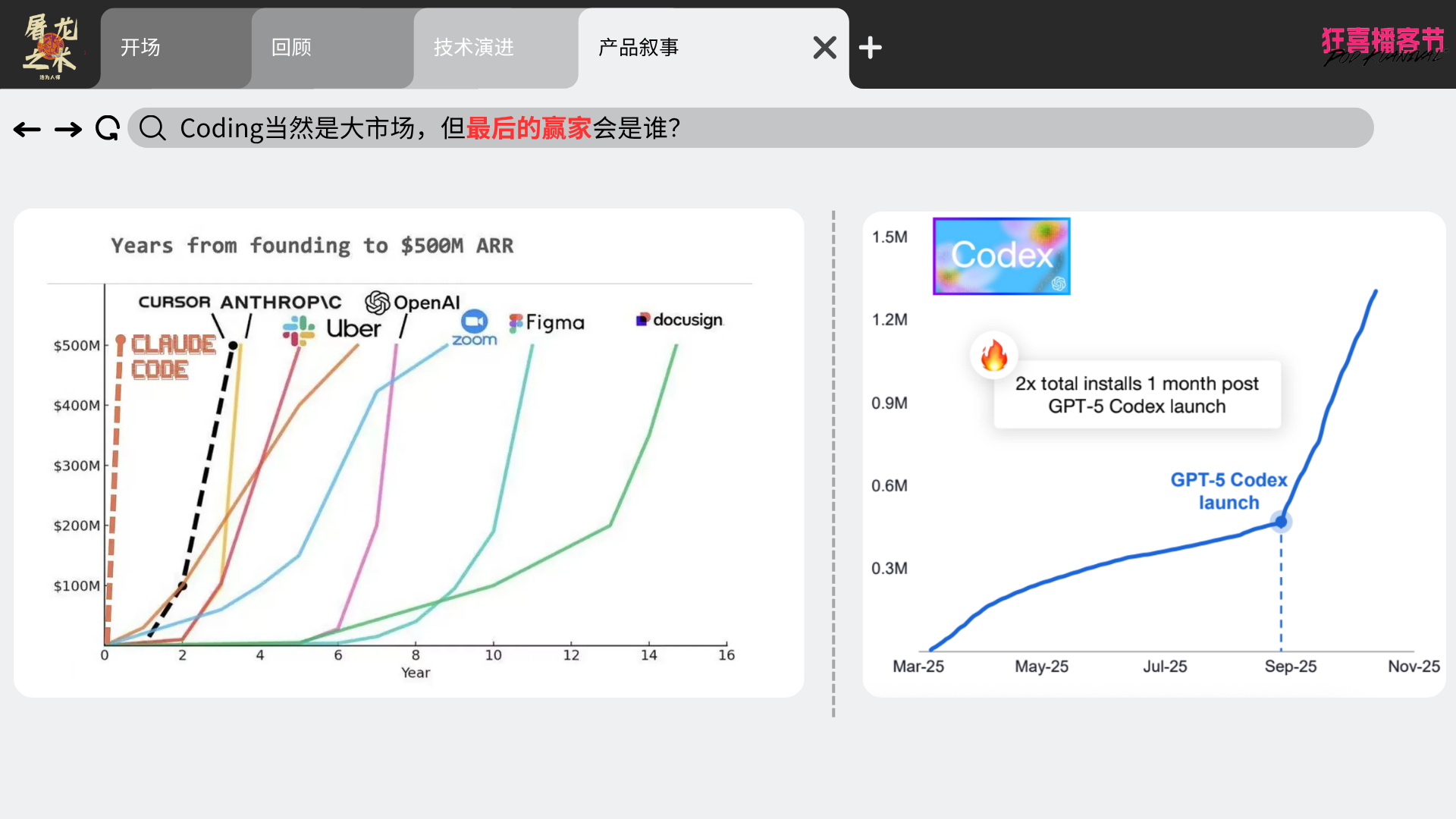The image size is (1456, 819).
Task: Click the search magnifier icon
Action: click(x=152, y=128)
